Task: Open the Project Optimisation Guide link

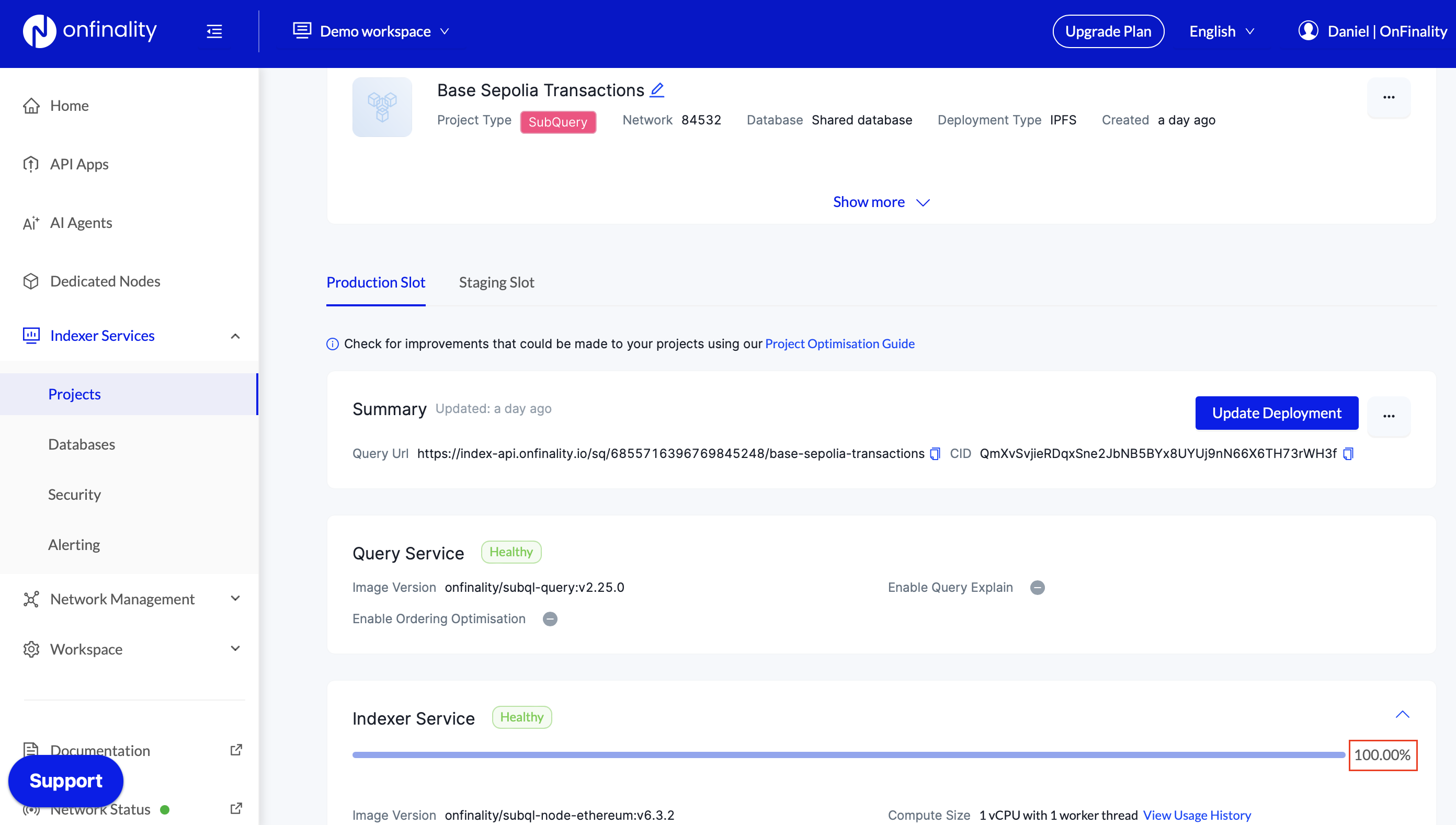Action: pyautogui.click(x=839, y=344)
